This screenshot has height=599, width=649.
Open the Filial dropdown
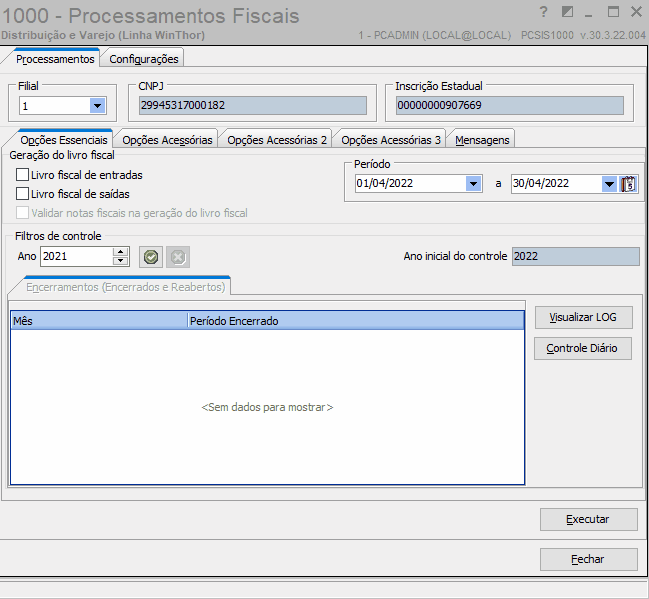pos(98,106)
